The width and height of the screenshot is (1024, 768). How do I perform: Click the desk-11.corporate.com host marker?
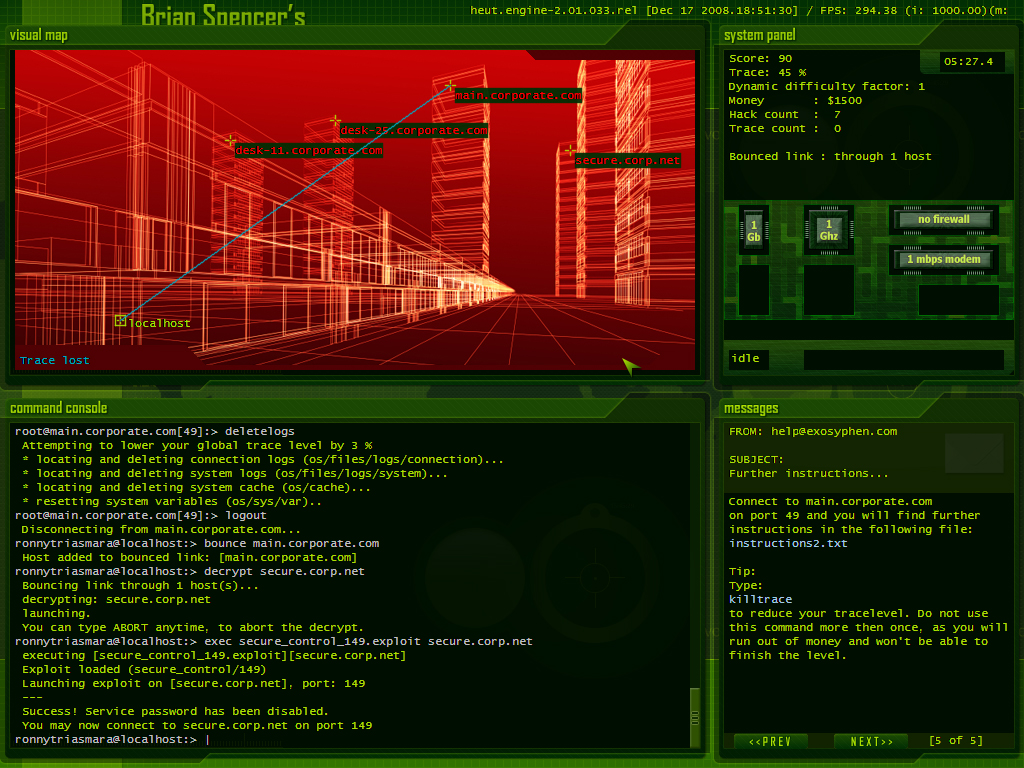click(231, 141)
